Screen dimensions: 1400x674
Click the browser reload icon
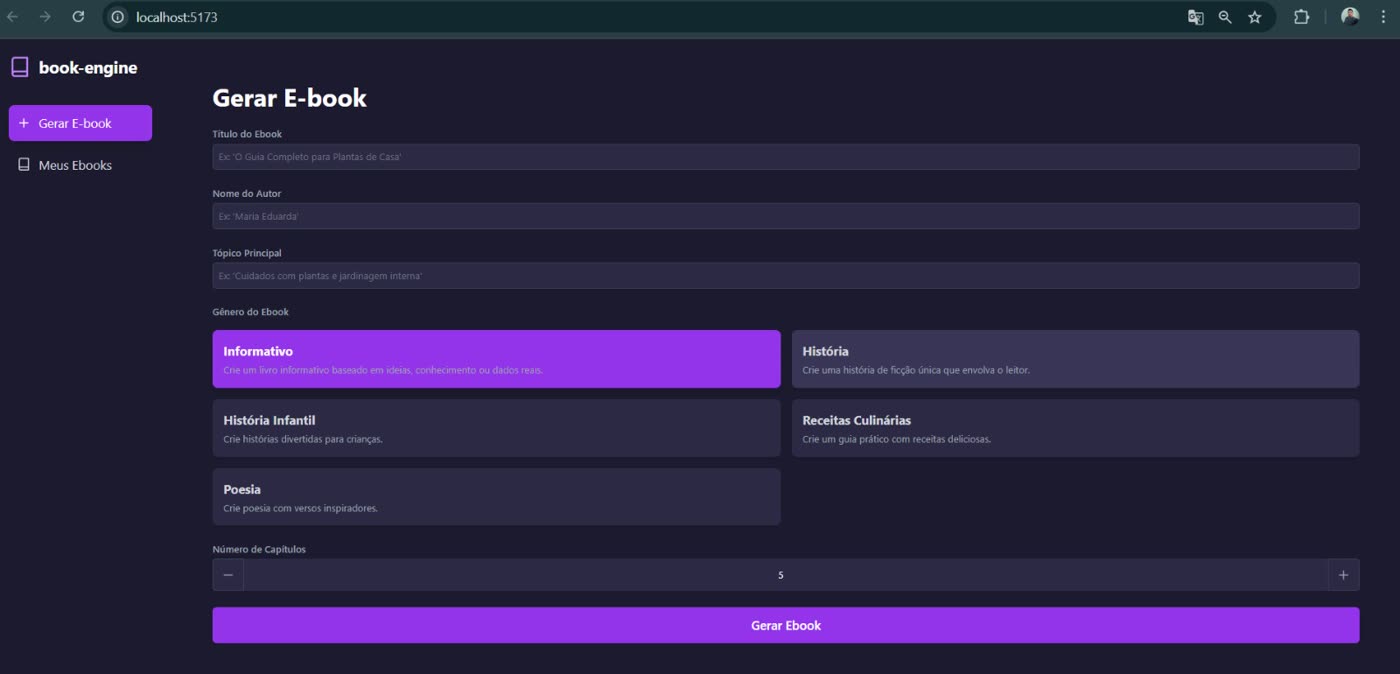coord(78,17)
